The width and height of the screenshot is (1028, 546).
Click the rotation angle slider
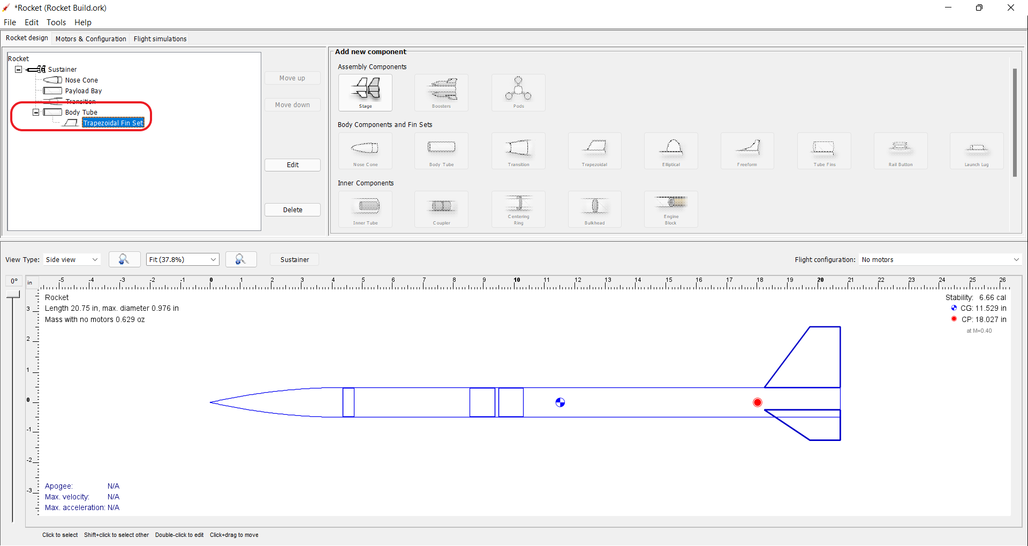tap(14, 400)
